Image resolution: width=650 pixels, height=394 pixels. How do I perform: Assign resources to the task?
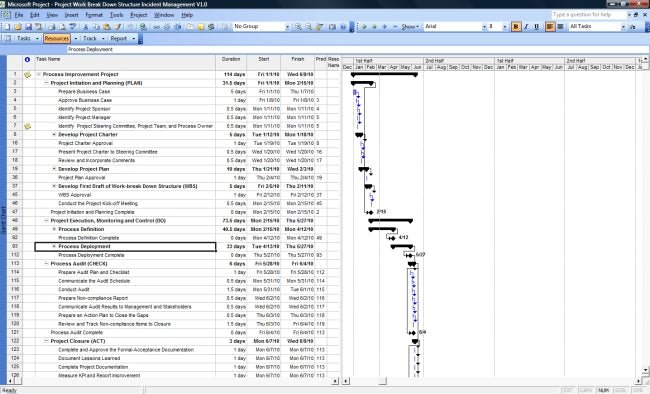pos(211,27)
